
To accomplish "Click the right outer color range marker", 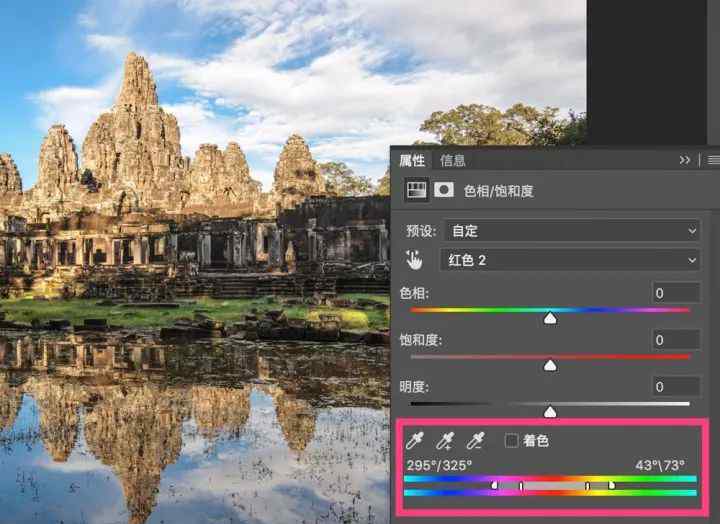I will [611, 485].
